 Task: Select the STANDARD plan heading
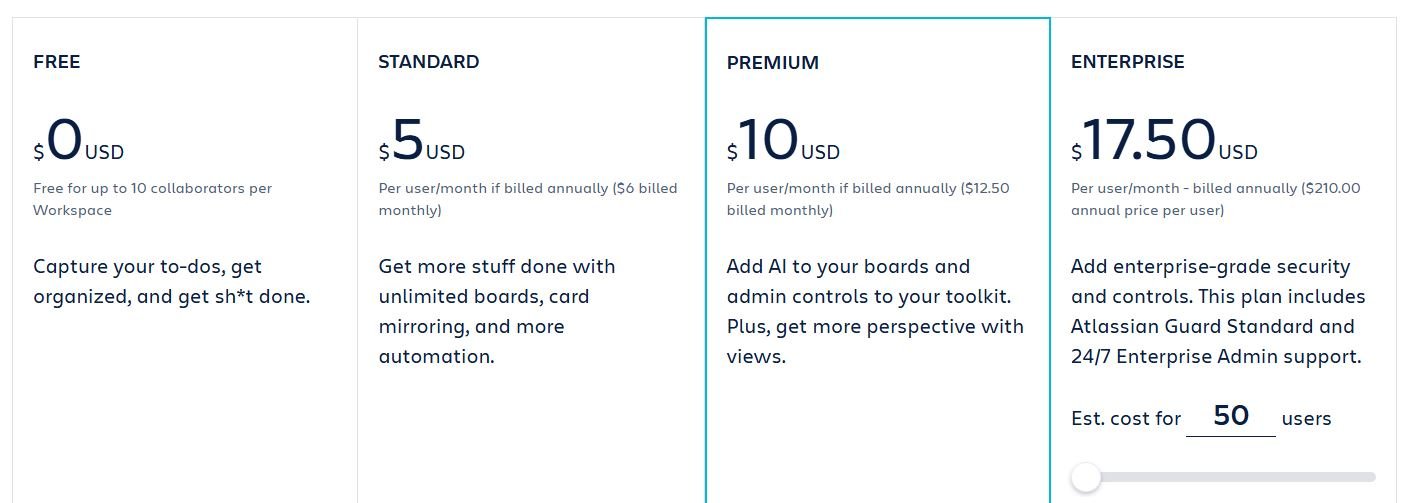coord(429,62)
